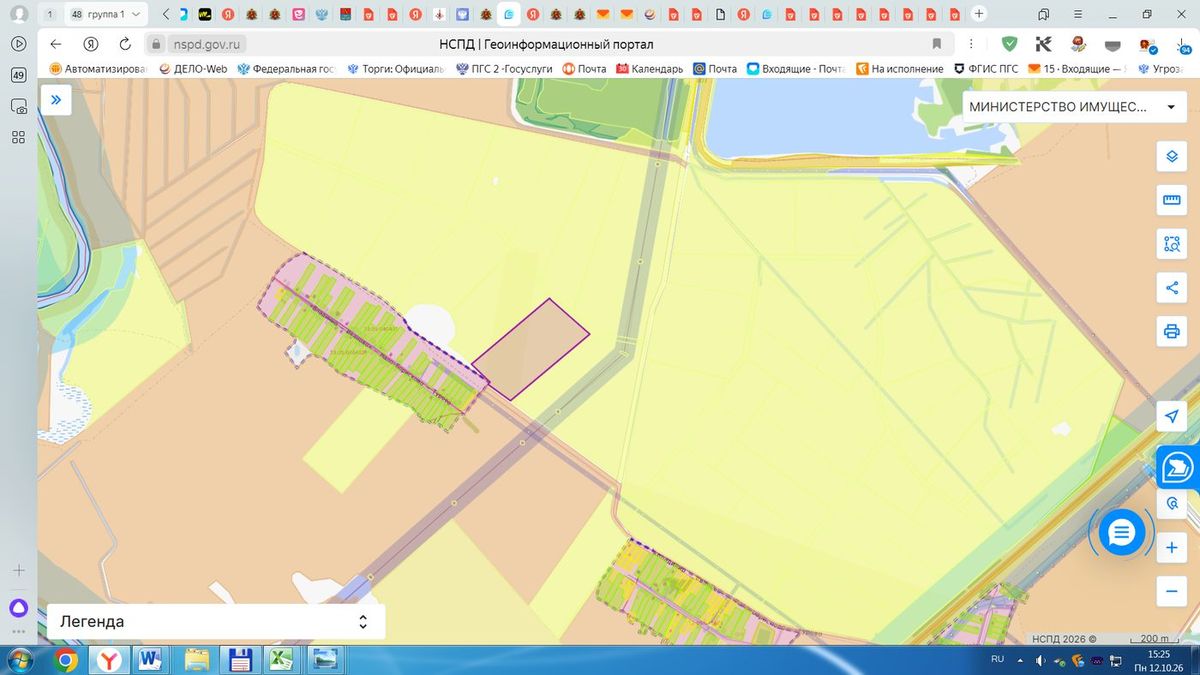Open the Торги: Официаль bookmark
The width and height of the screenshot is (1200, 675).
395,69
